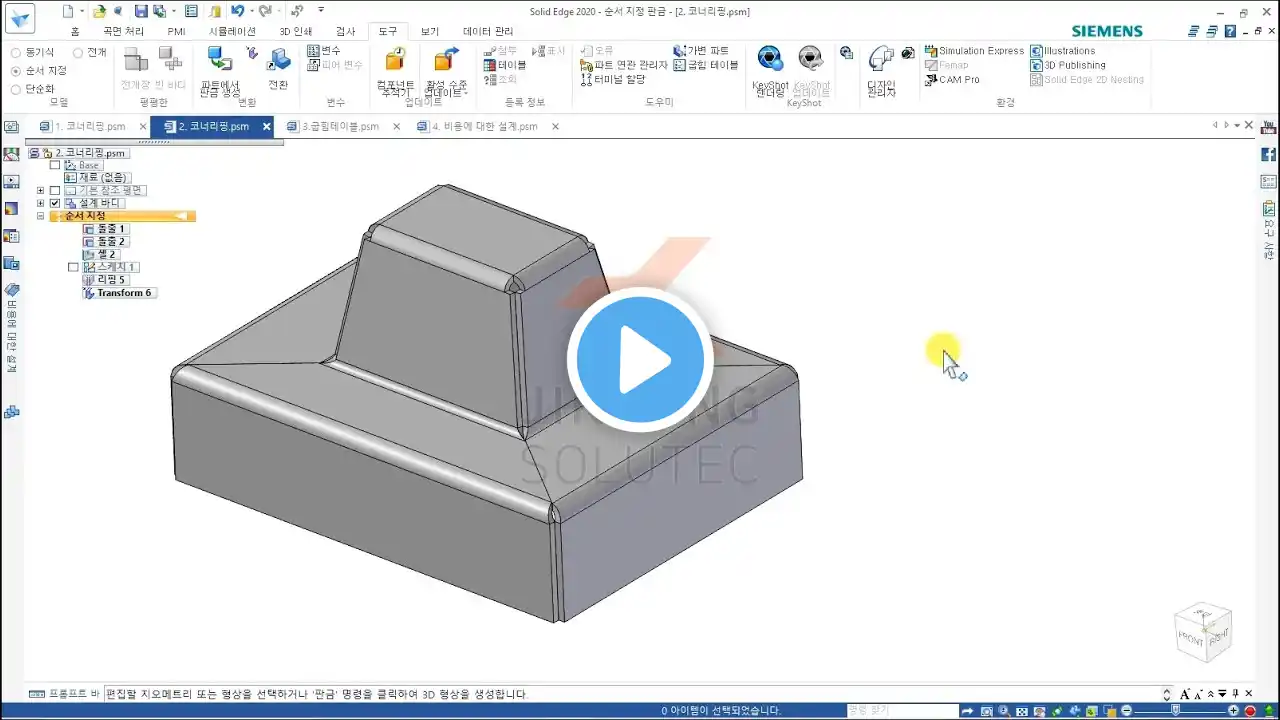This screenshot has height=720, width=1280.
Task: Toggle 기본 참조 평면 checkbox
Action: click(55, 190)
